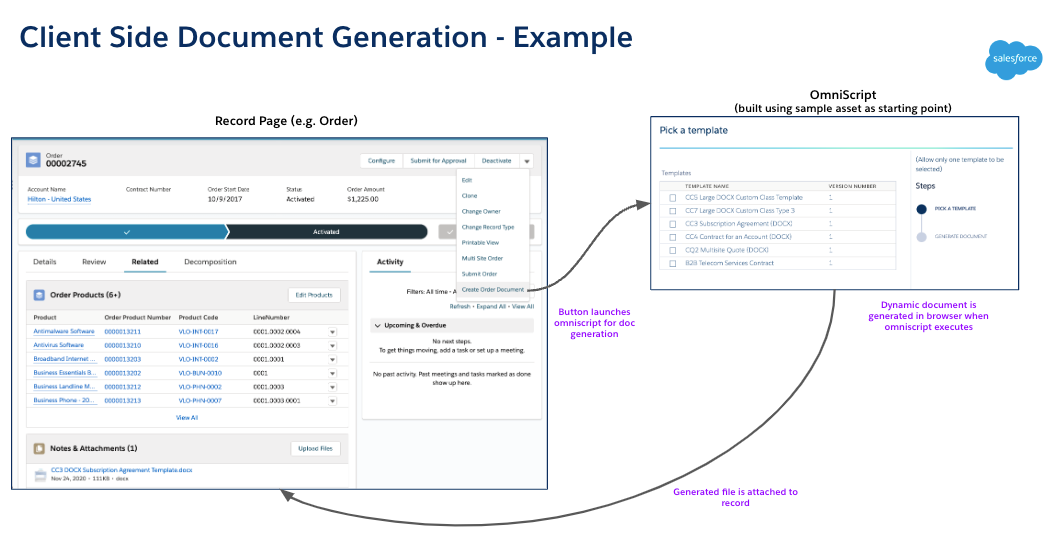
Task: Click the Generate Document step circle
Action: [921, 236]
